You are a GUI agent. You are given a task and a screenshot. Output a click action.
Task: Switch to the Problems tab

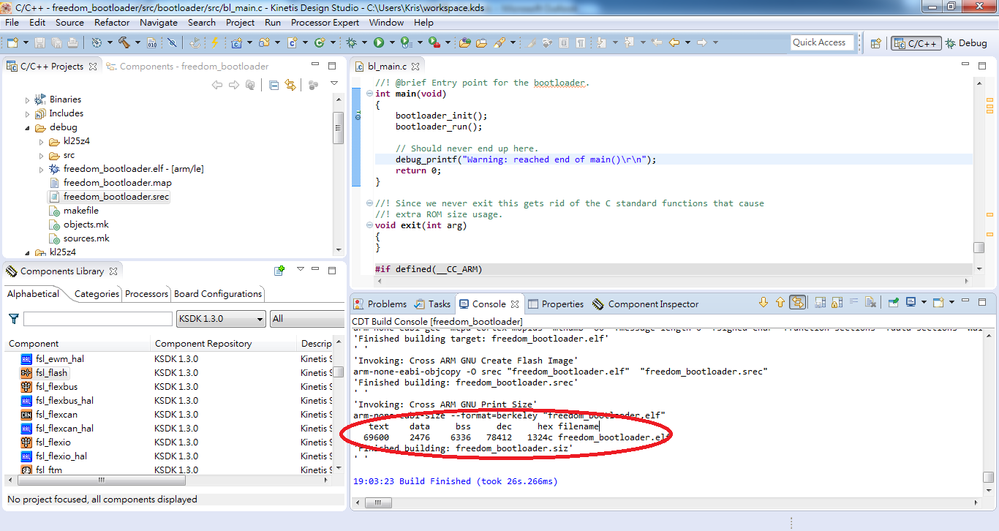(x=380, y=304)
